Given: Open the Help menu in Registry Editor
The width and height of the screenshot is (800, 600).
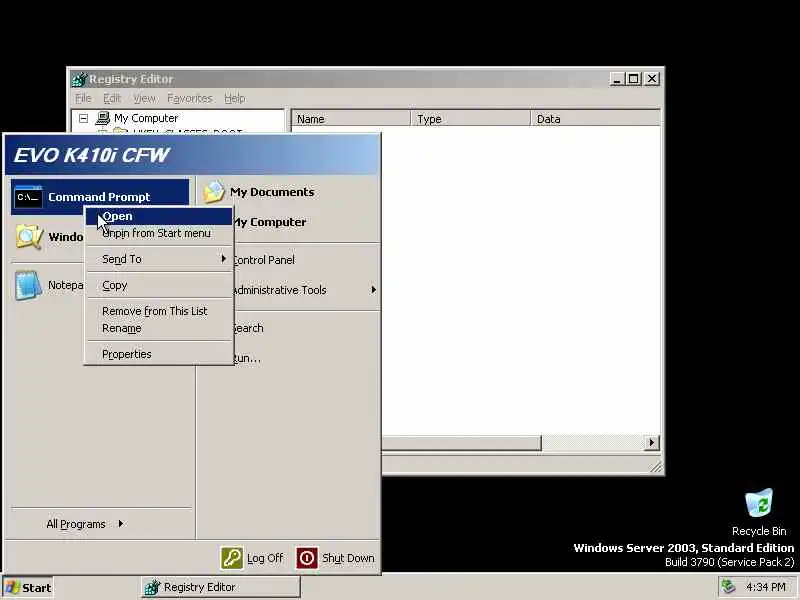Looking at the screenshot, I should point(235,98).
